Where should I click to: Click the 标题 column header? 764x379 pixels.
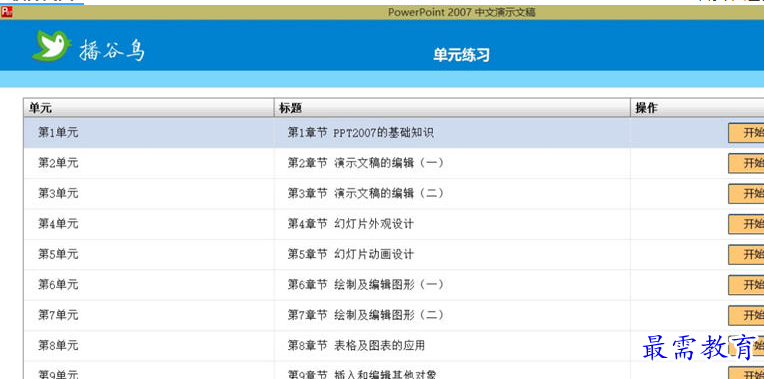(452, 108)
